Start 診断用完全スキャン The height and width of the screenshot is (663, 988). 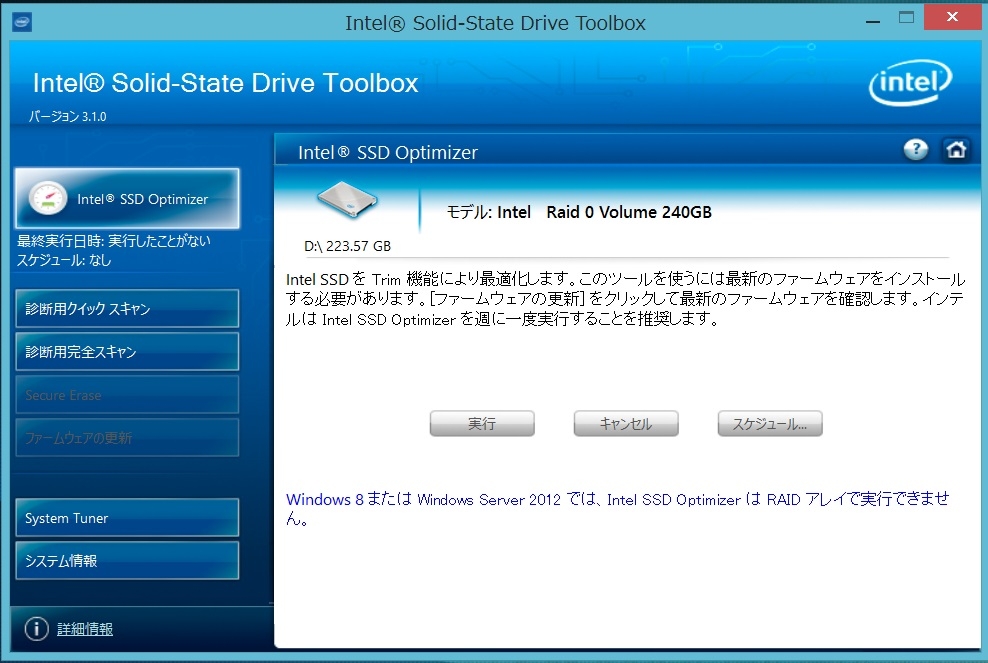(127, 352)
